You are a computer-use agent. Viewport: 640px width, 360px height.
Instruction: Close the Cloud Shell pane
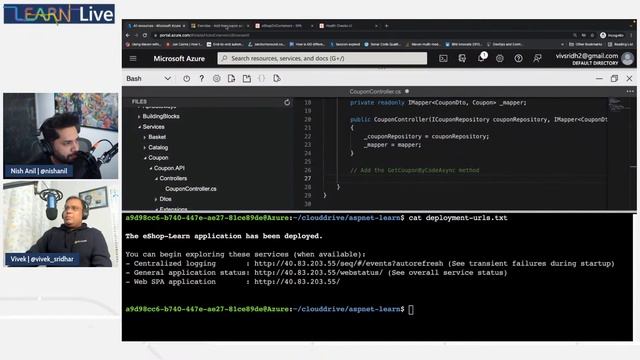pyautogui.click(x=629, y=78)
